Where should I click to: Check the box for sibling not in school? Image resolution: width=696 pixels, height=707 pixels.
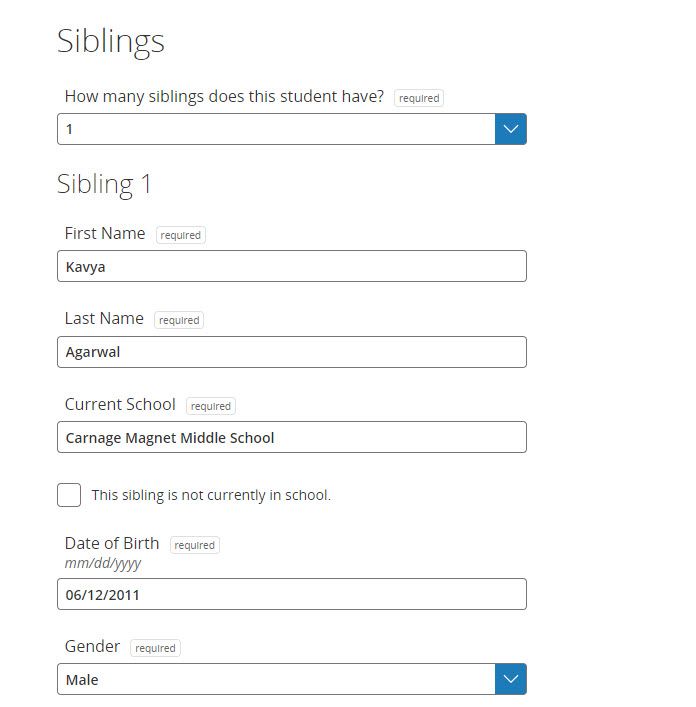pos(69,494)
